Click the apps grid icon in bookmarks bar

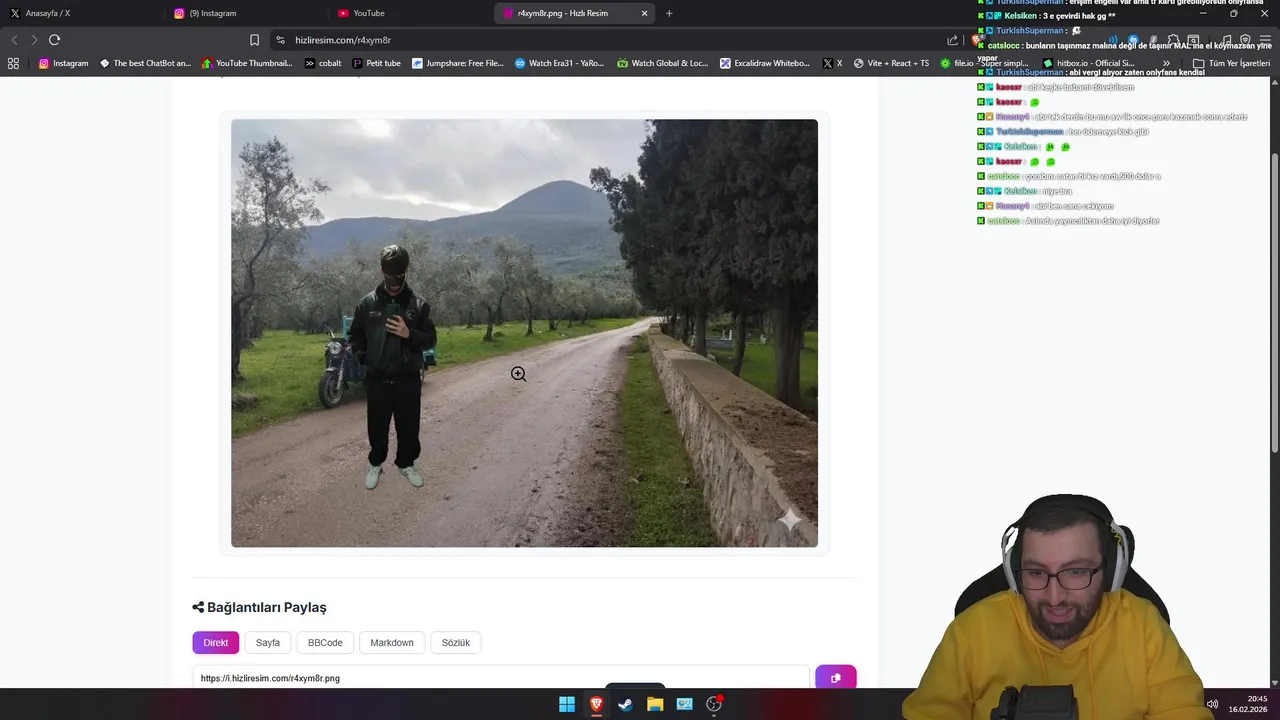pos(13,63)
